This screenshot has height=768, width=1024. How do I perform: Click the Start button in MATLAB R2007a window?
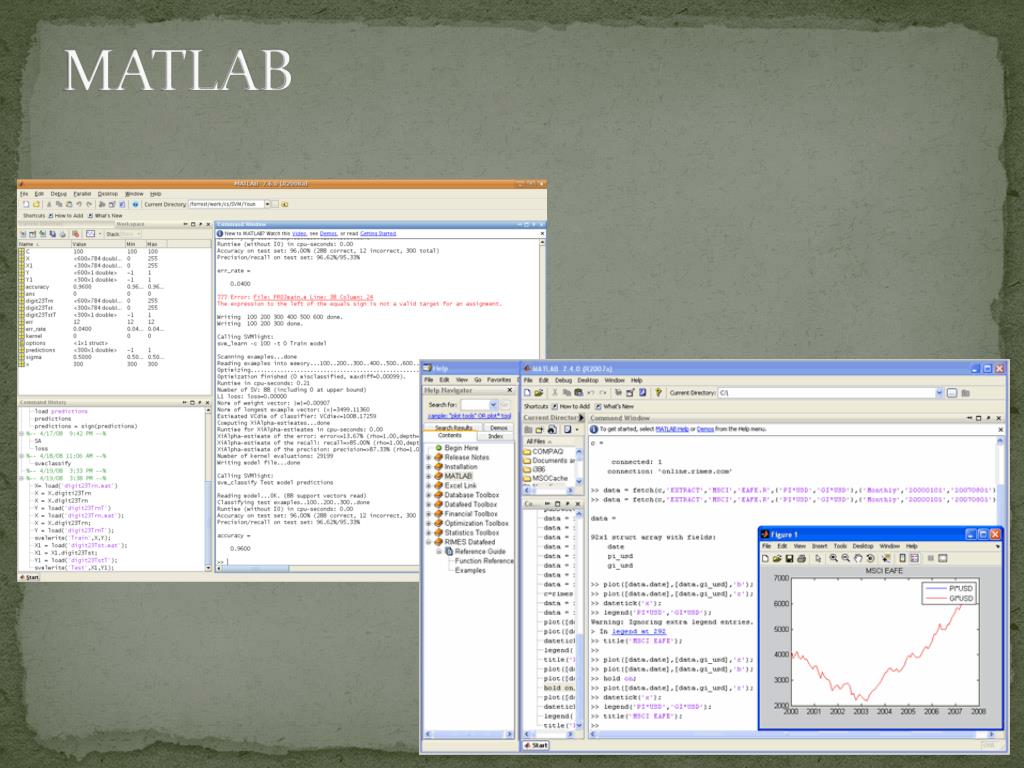(536, 745)
